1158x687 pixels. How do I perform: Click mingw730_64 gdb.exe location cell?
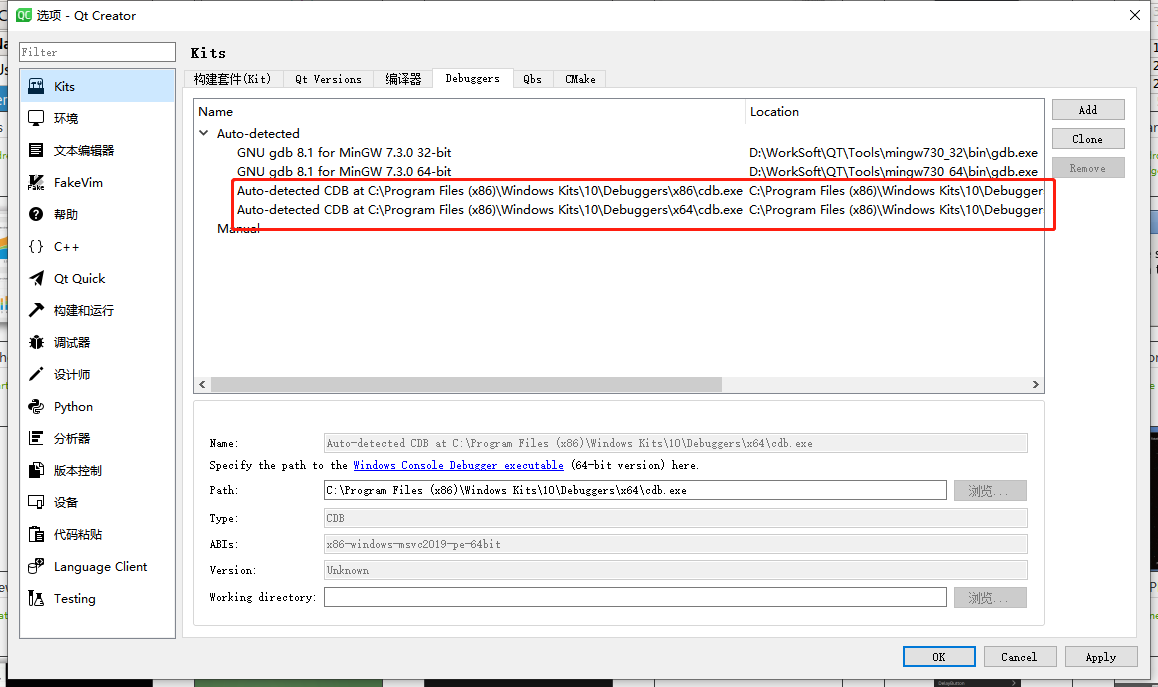point(894,172)
